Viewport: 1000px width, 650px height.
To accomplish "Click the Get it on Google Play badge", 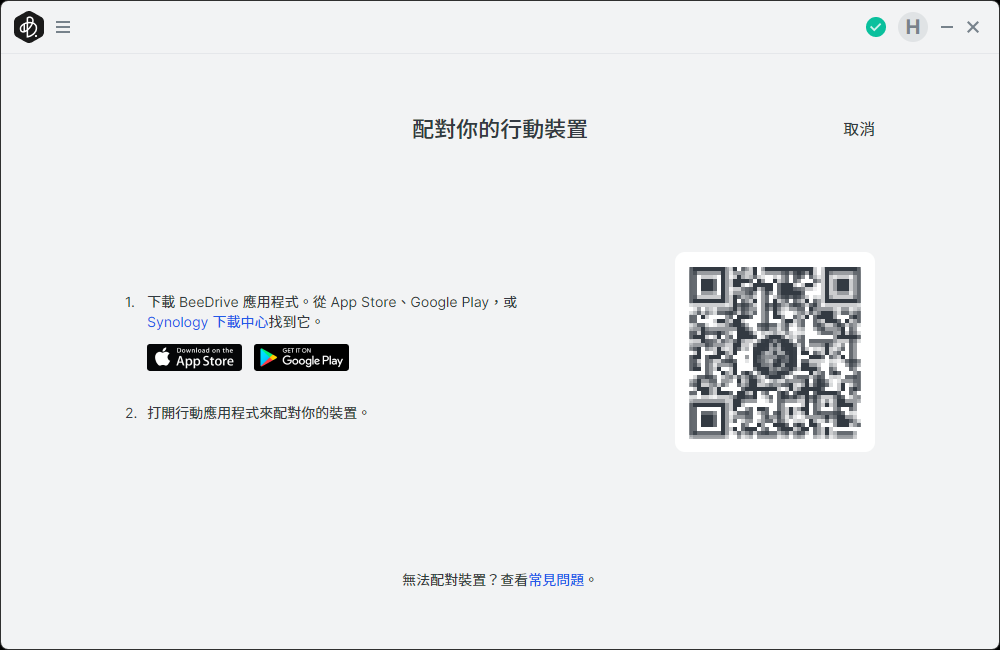I will pos(301,358).
